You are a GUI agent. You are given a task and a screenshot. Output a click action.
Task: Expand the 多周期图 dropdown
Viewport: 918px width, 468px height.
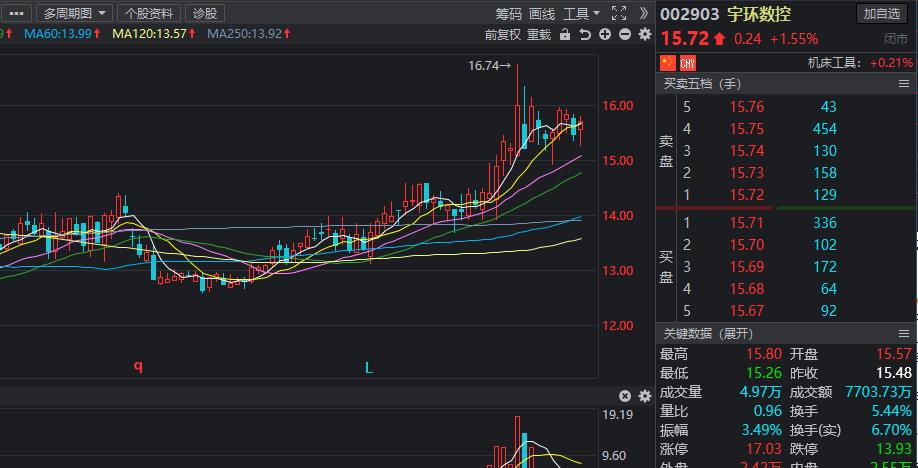coord(75,13)
